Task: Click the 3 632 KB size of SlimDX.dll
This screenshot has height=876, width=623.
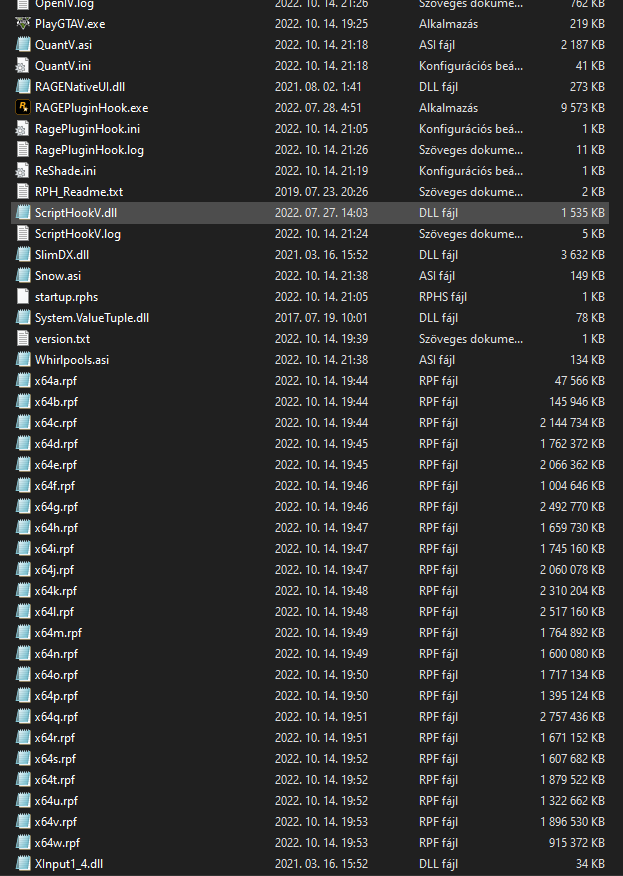Action: click(583, 255)
